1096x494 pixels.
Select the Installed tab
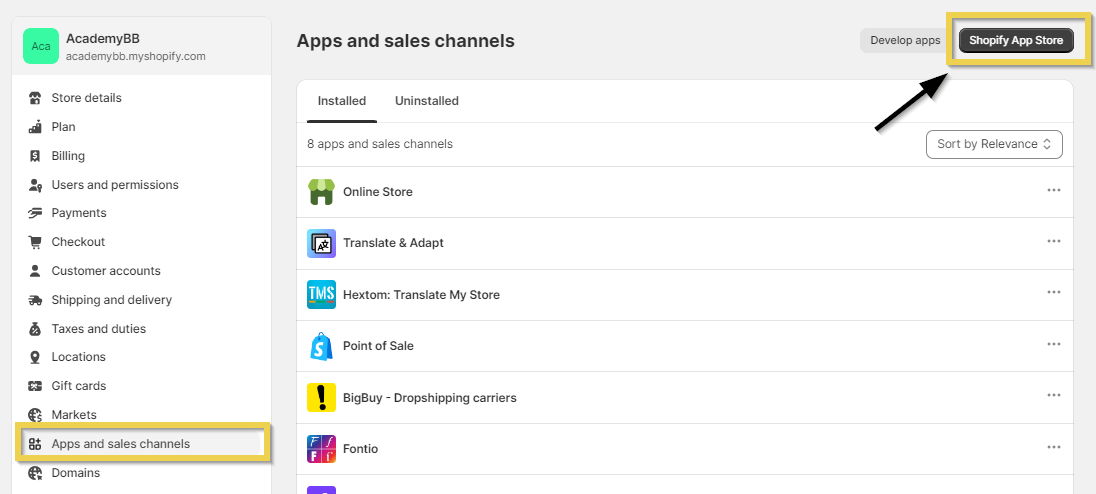click(342, 101)
